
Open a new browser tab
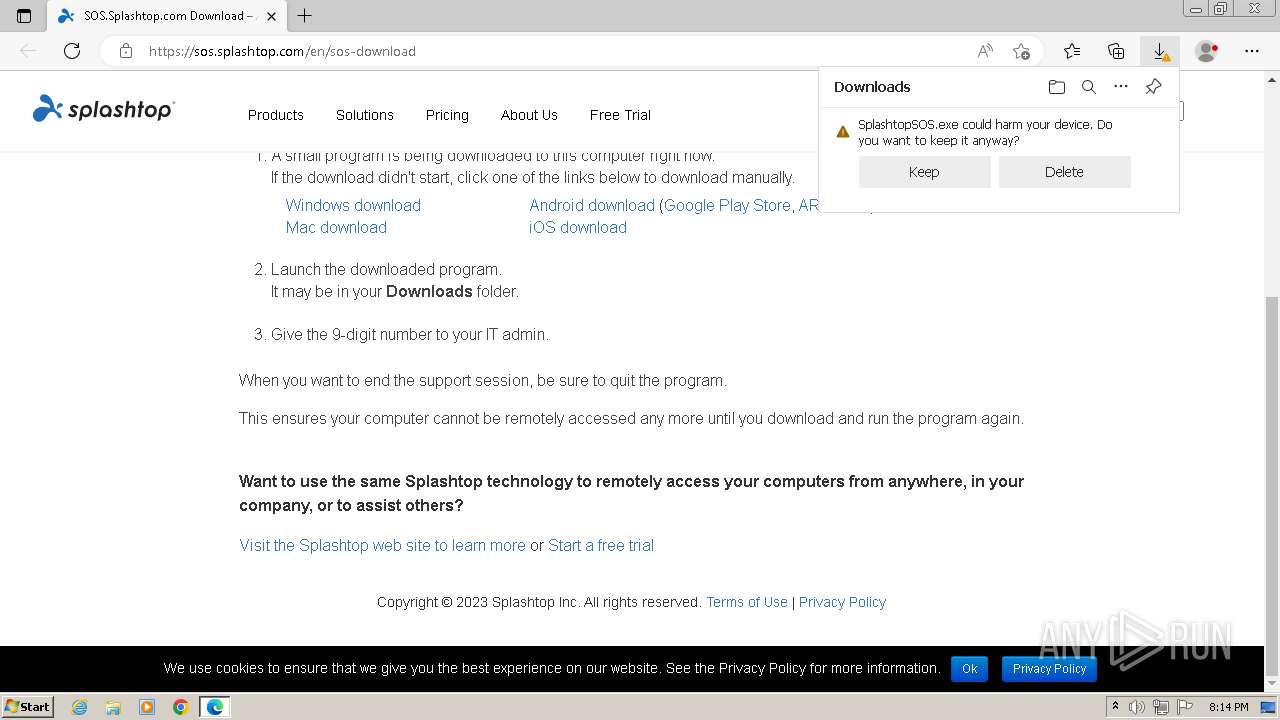[304, 15]
